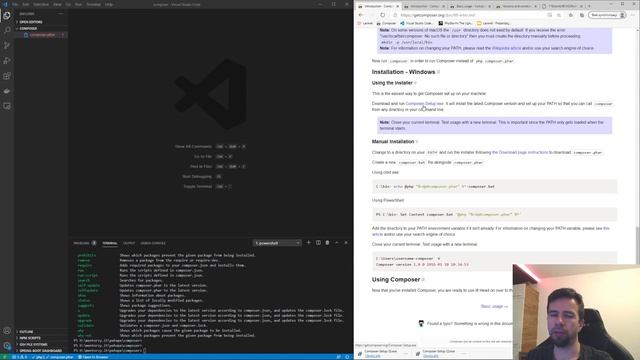
Task: Split the terminal panel
Action: 318,243
